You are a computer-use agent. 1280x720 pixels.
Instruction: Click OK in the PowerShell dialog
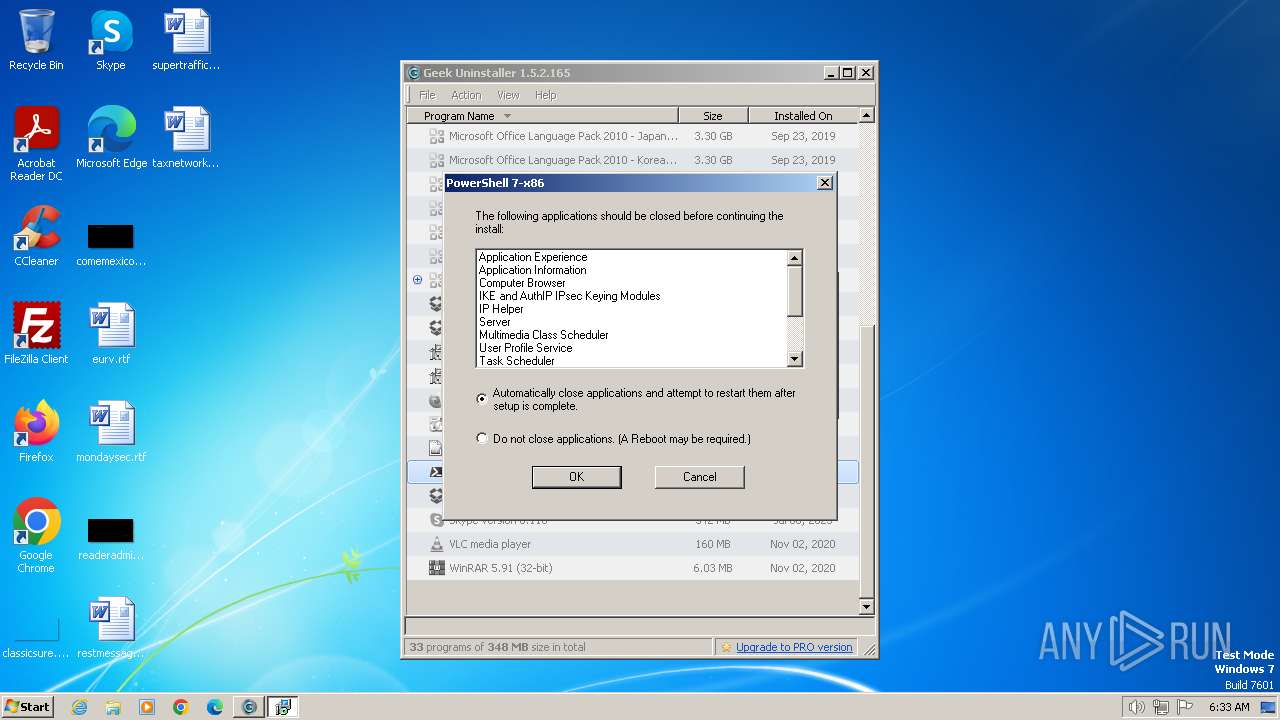[576, 477]
